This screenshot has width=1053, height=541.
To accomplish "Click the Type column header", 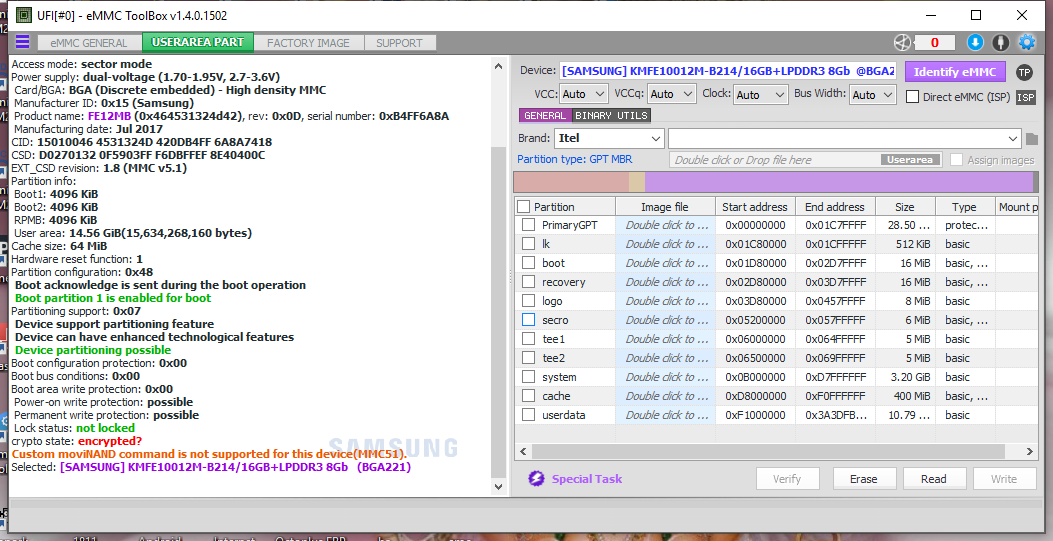I will point(964,207).
